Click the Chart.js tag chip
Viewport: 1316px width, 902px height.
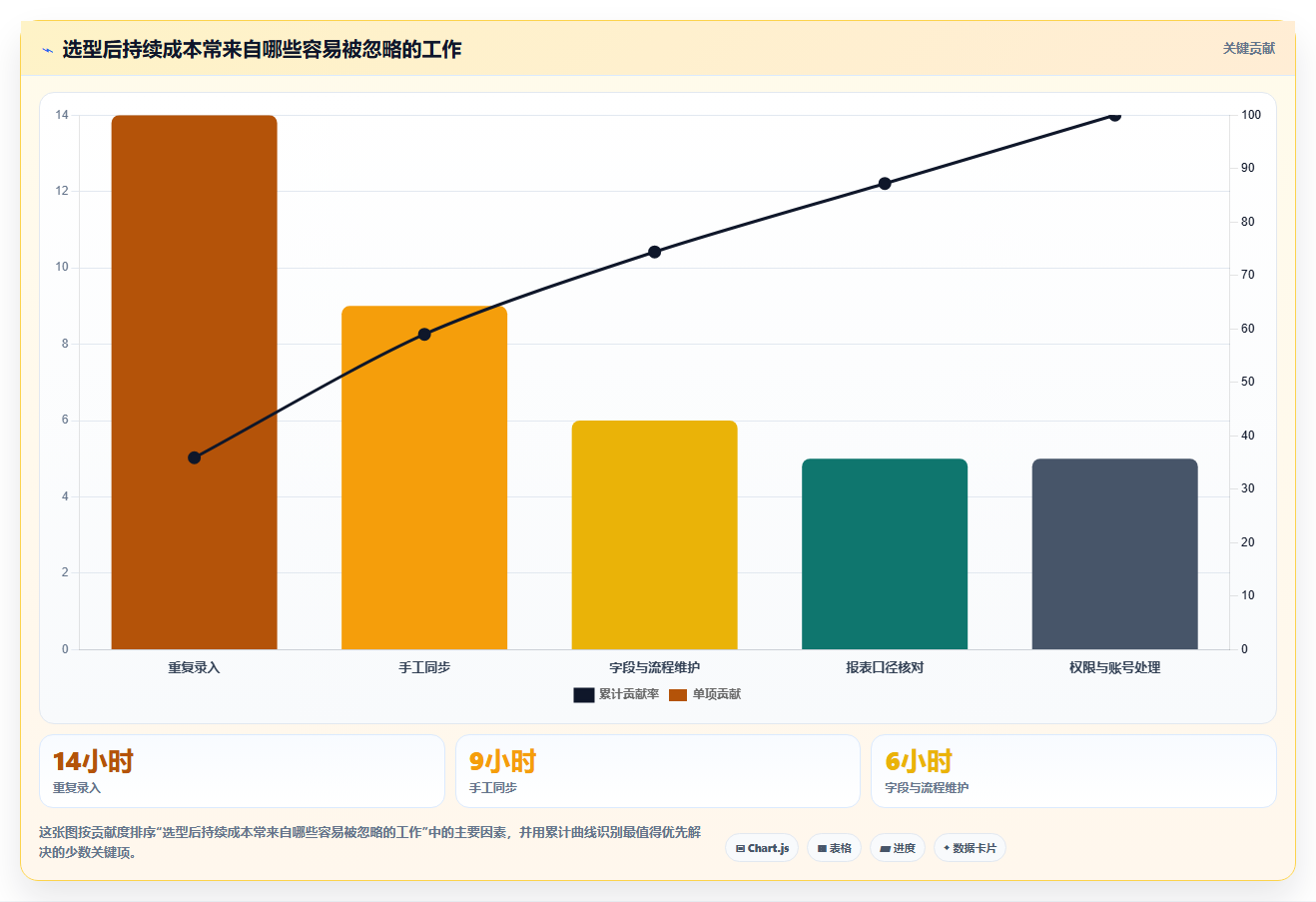pos(762,848)
